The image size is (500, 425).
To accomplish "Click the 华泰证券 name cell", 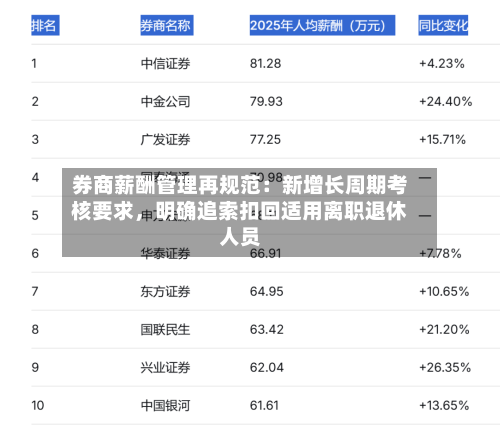I will (x=165, y=253).
